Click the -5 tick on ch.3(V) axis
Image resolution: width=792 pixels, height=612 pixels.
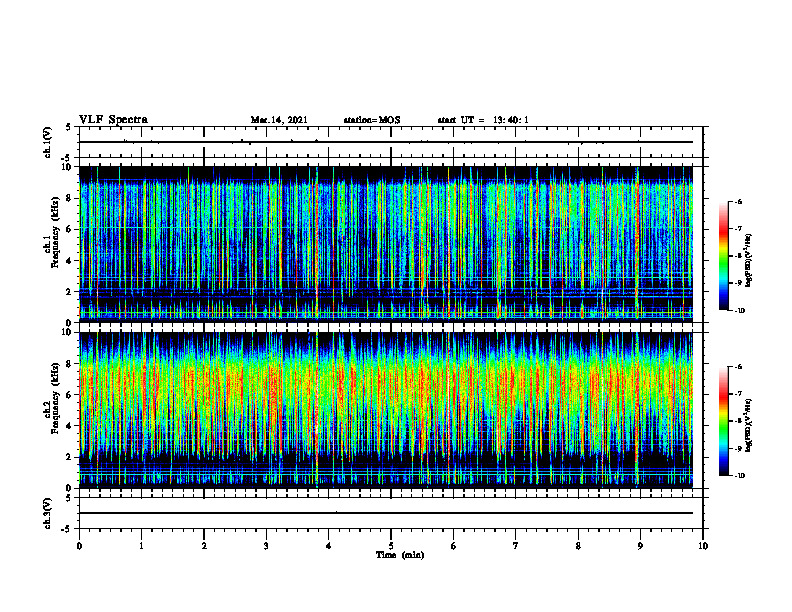67,529
